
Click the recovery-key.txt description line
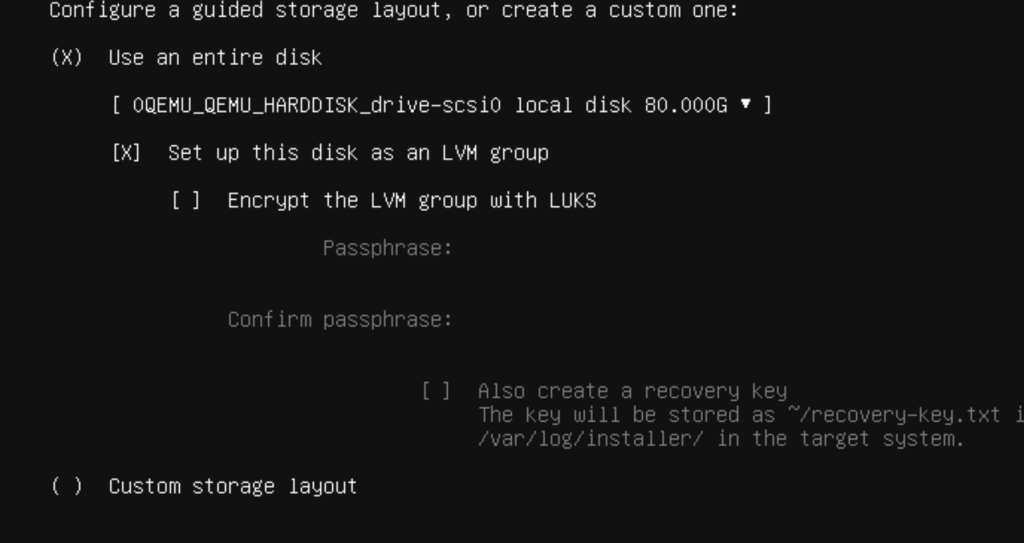[751, 415]
